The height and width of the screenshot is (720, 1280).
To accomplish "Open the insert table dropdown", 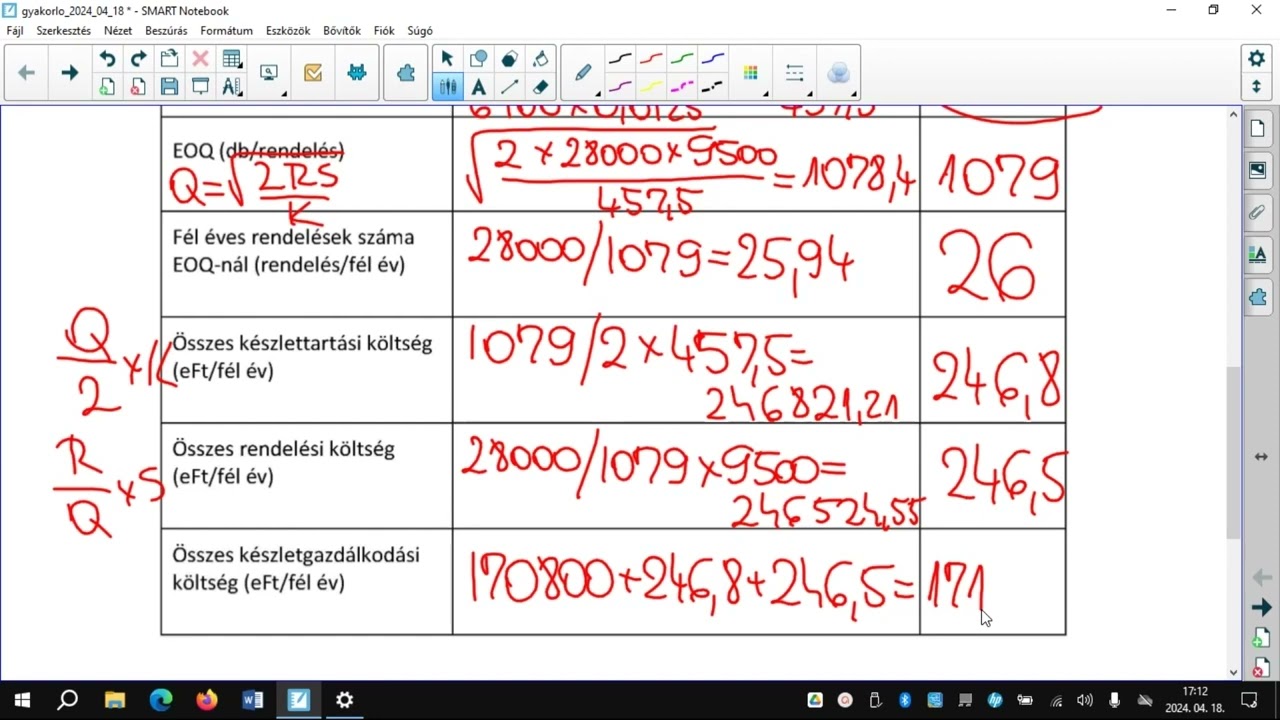I will [x=232, y=59].
